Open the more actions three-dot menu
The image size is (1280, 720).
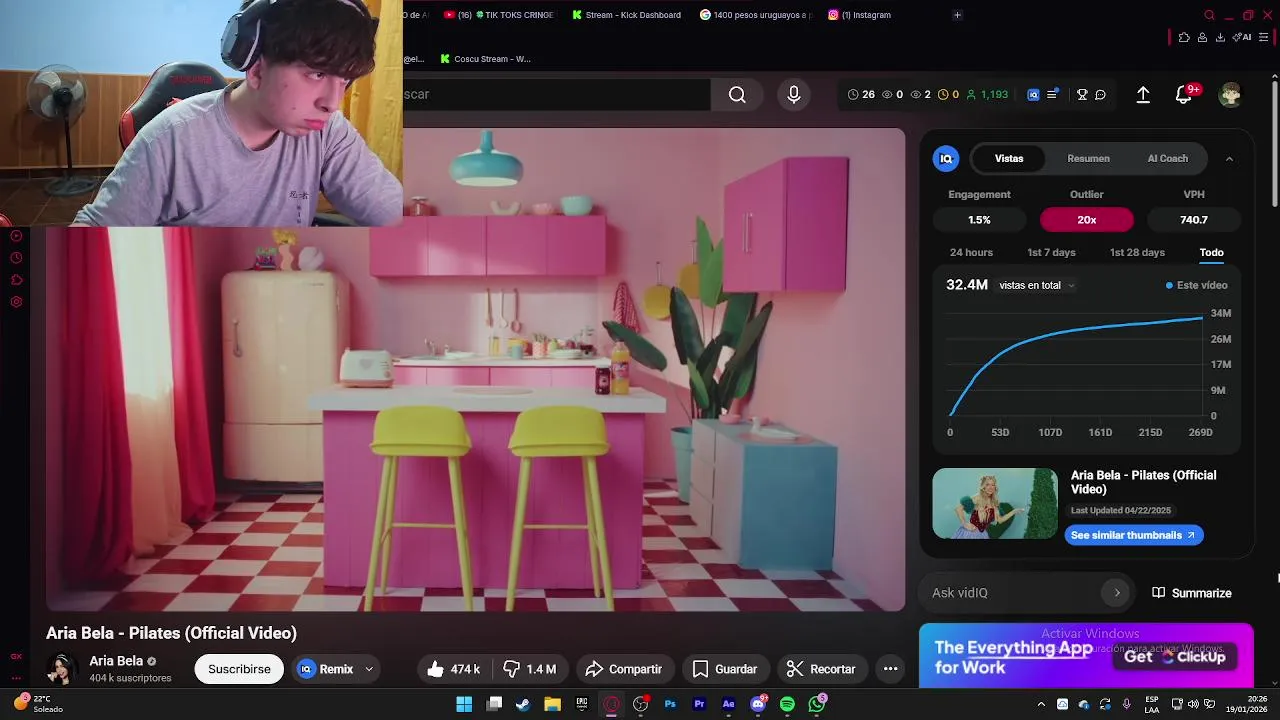[x=890, y=669]
